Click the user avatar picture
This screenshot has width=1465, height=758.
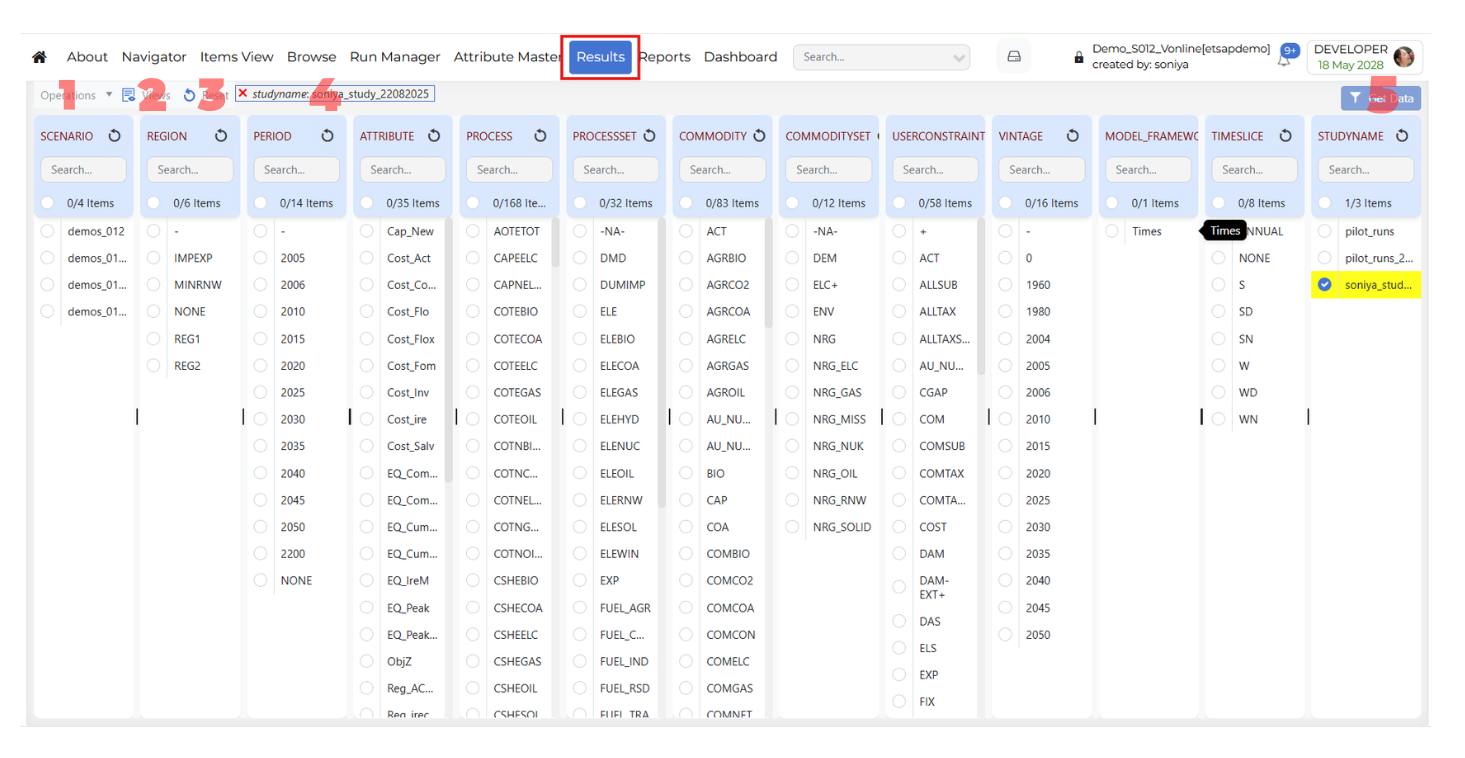[1404, 57]
